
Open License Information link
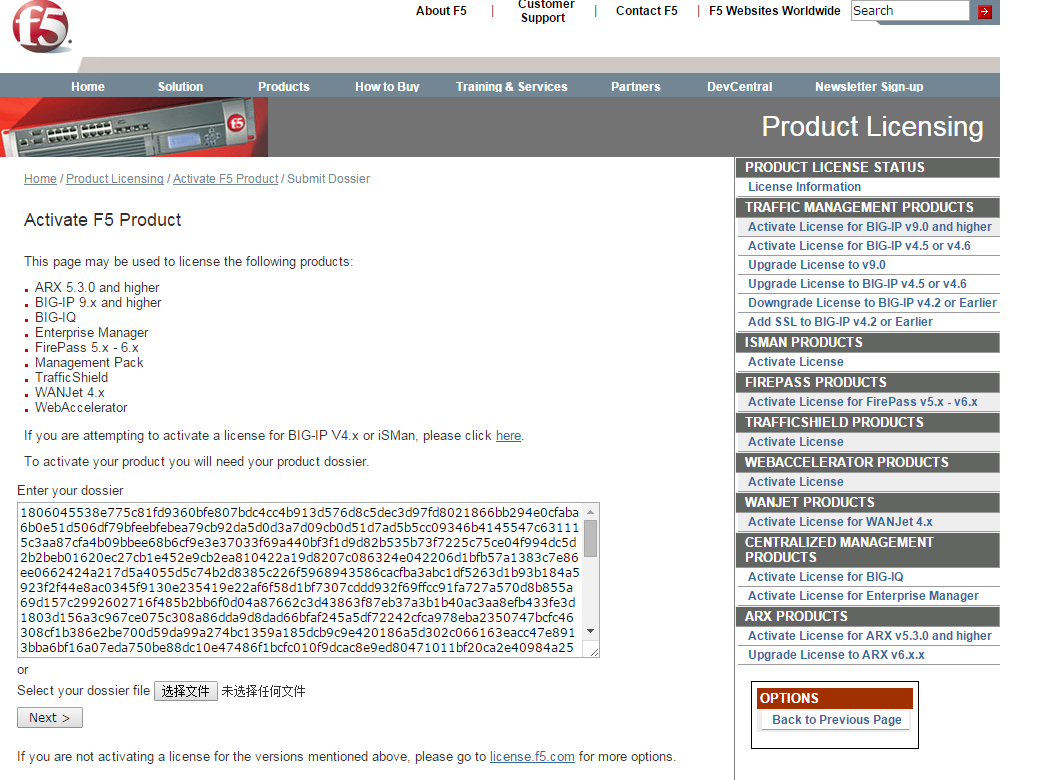click(804, 187)
